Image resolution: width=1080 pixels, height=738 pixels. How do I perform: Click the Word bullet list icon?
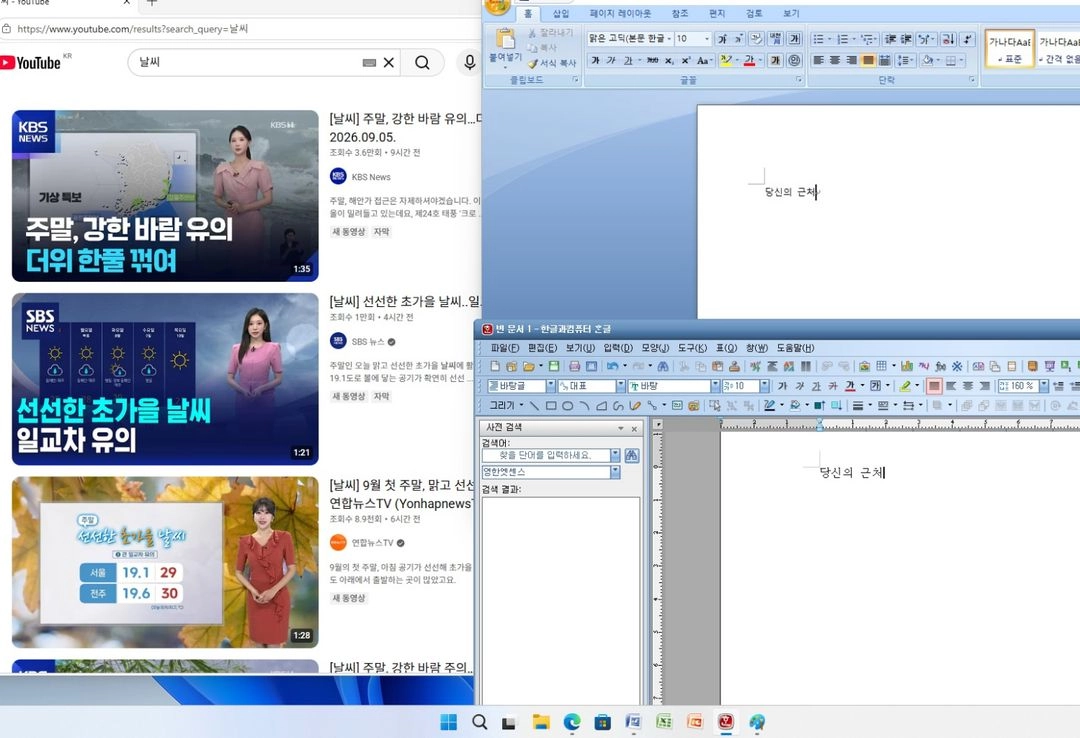(x=818, y=39)
